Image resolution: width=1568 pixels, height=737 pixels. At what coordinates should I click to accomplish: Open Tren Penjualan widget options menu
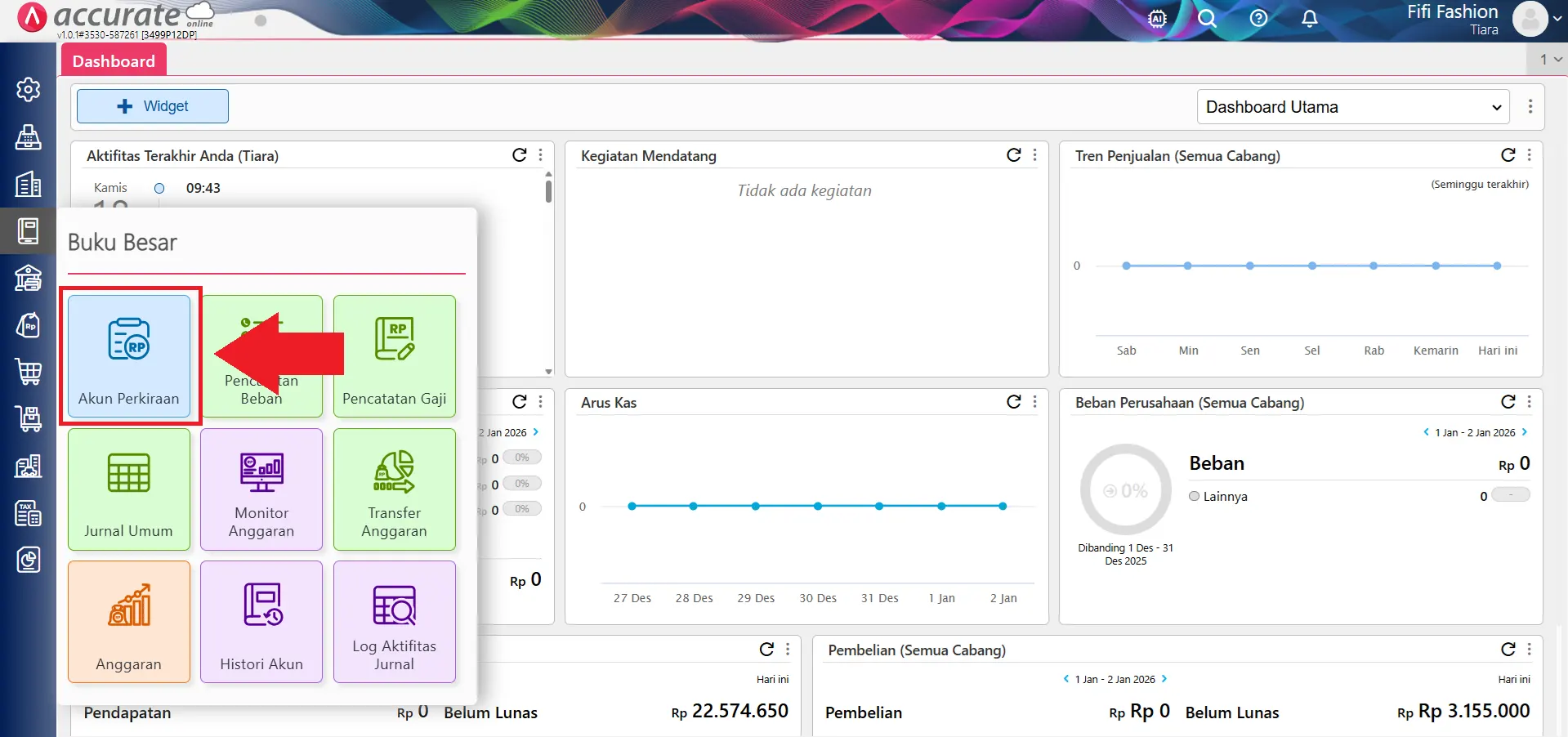1529,155
